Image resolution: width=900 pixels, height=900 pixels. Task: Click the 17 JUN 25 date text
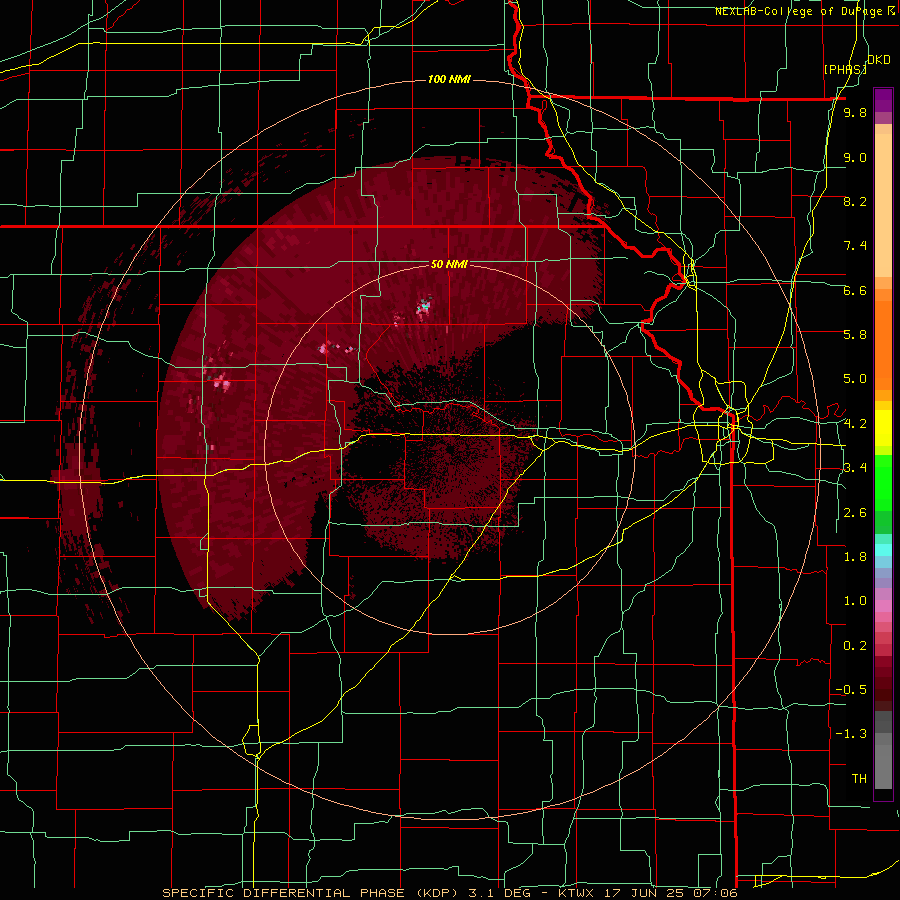tap(644, 893)
